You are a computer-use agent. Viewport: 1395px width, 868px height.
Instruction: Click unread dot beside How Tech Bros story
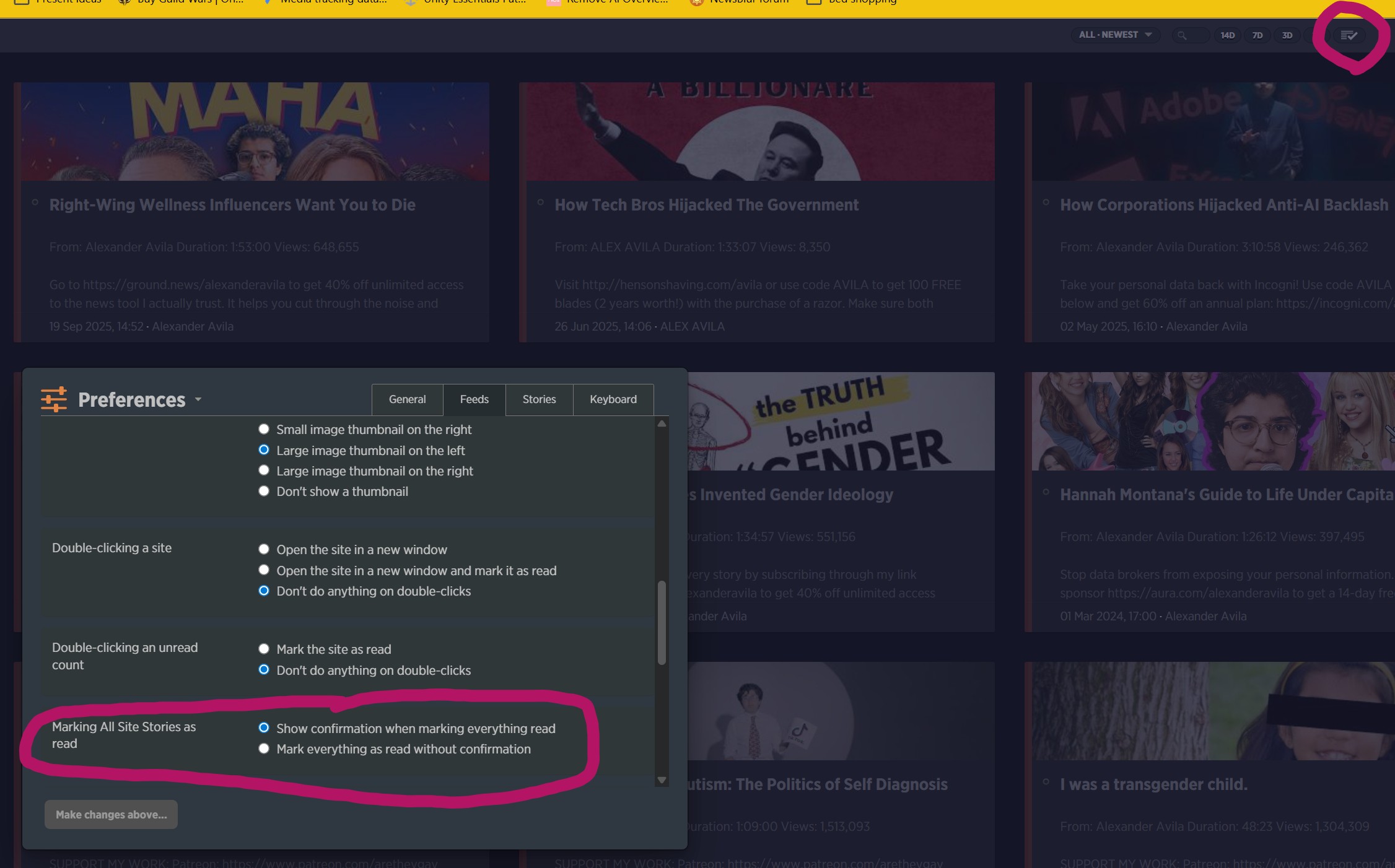541,202
